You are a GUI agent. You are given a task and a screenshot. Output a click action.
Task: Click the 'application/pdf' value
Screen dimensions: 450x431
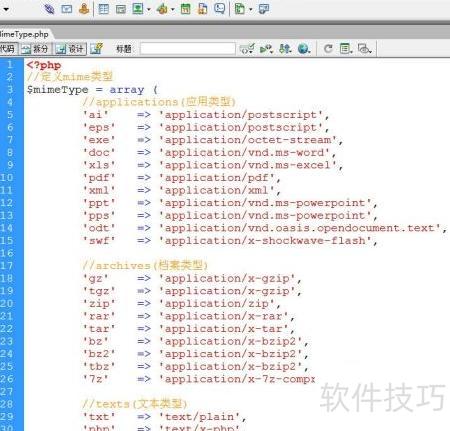217,178
